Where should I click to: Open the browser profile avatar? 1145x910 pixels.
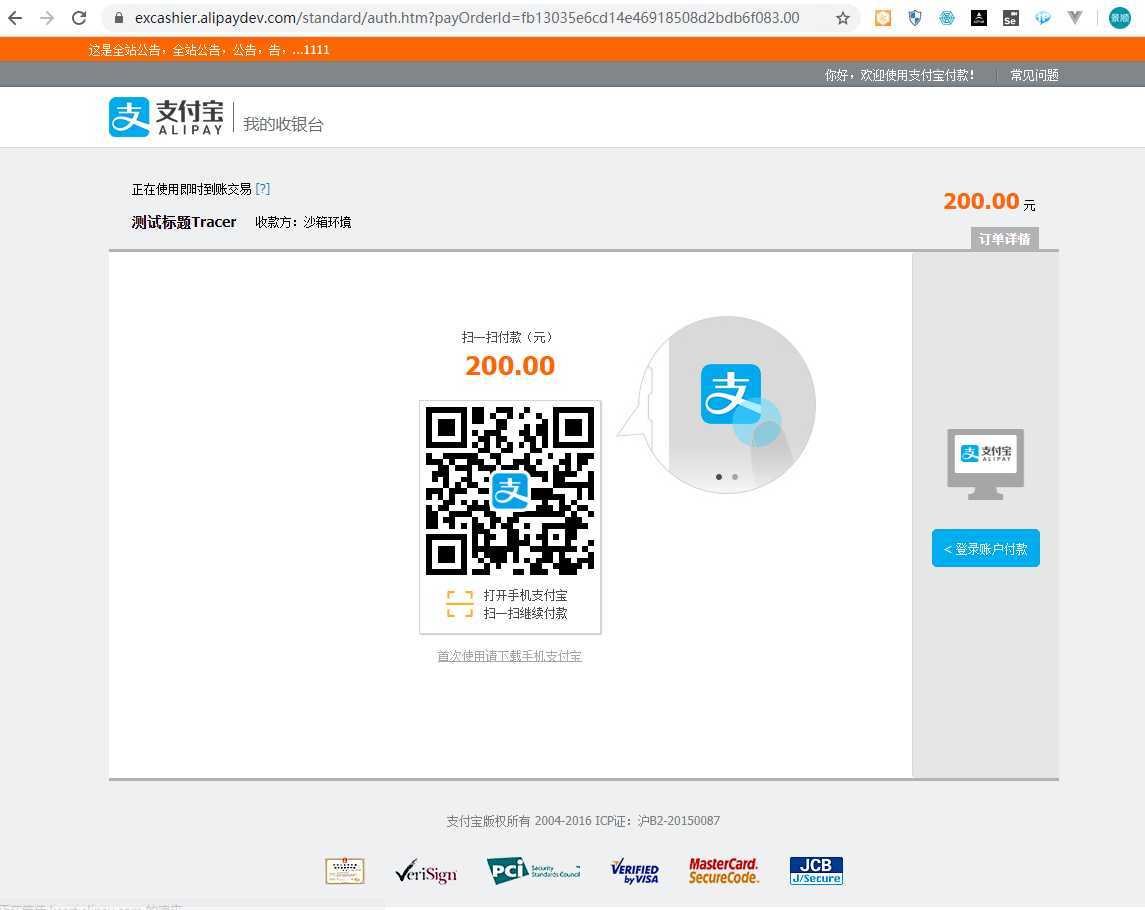[x=1119, y=18]
